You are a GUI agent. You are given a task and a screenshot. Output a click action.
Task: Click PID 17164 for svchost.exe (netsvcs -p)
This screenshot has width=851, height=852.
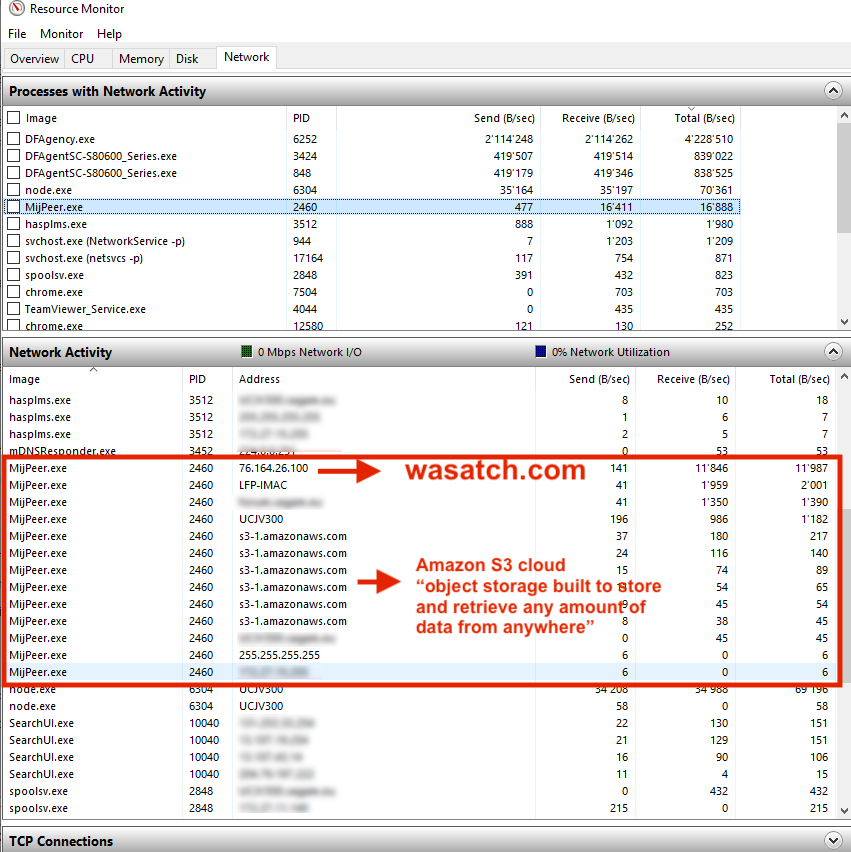tap(308, 258)
